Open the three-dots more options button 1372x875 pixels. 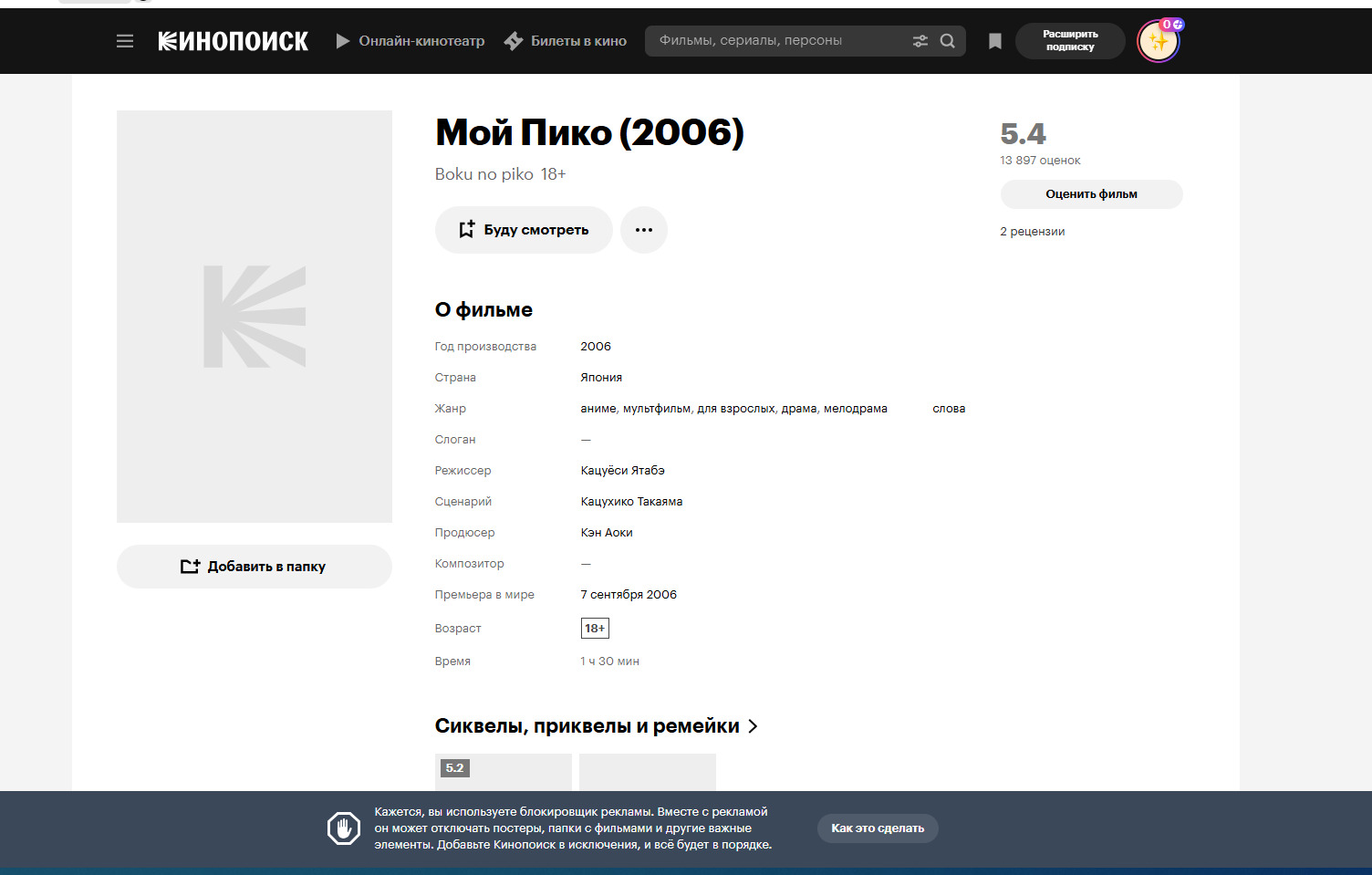point(644,230)
